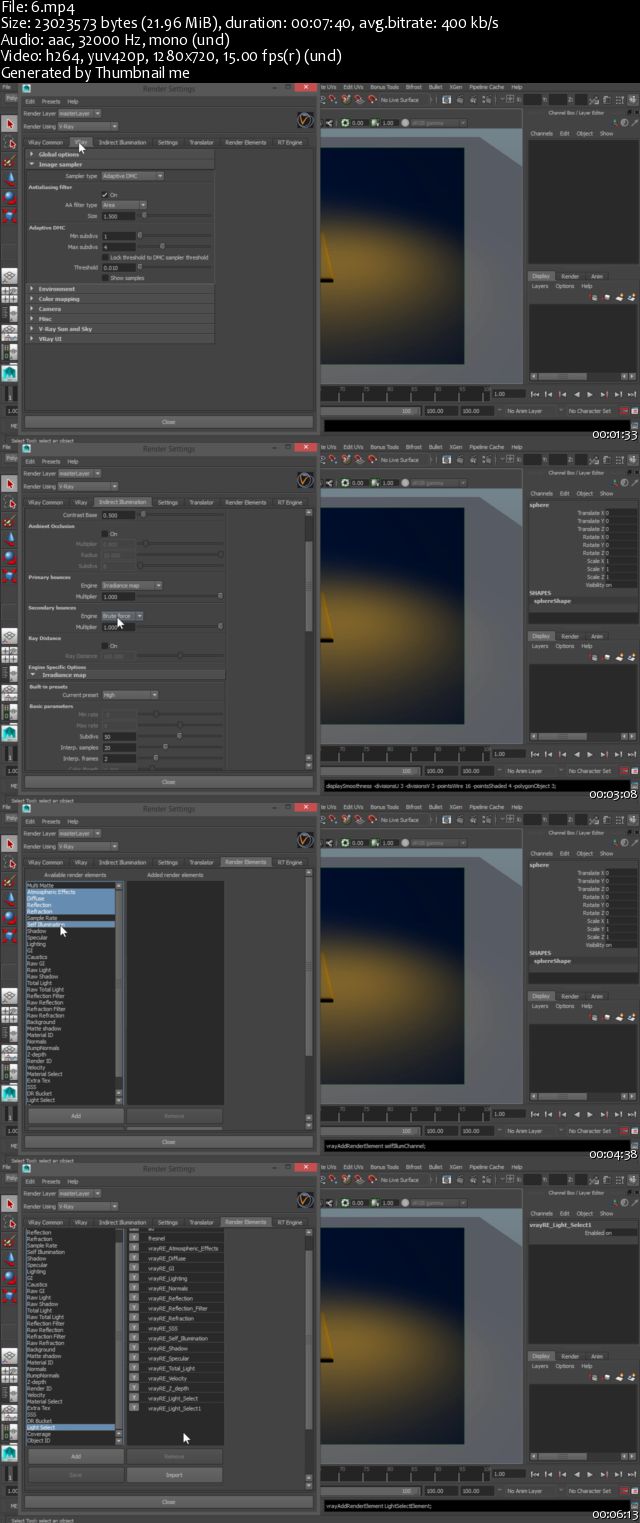Choose four-view layout in 00:01:33 frame
Image resolution: width=640 pixels, height=1523 pixels.
click(9, 294)
